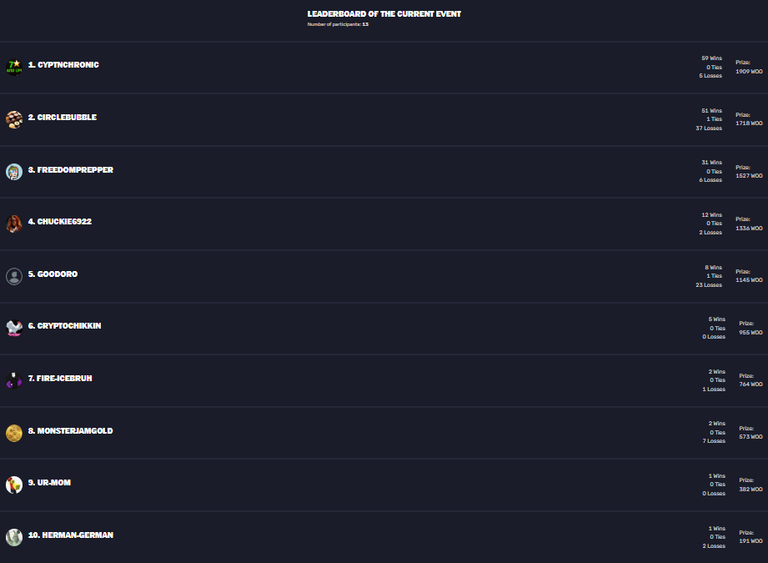
Task: Click CRYPTOCHIKKIN's chicken avatar icon
Action: point(14,328)
